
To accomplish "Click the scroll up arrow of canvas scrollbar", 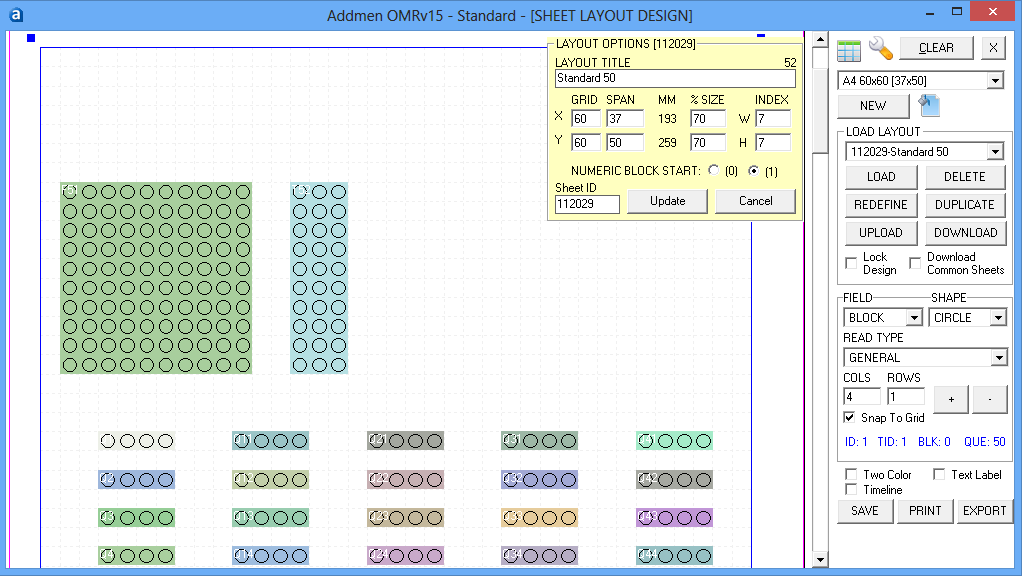I will pos(820,39).
